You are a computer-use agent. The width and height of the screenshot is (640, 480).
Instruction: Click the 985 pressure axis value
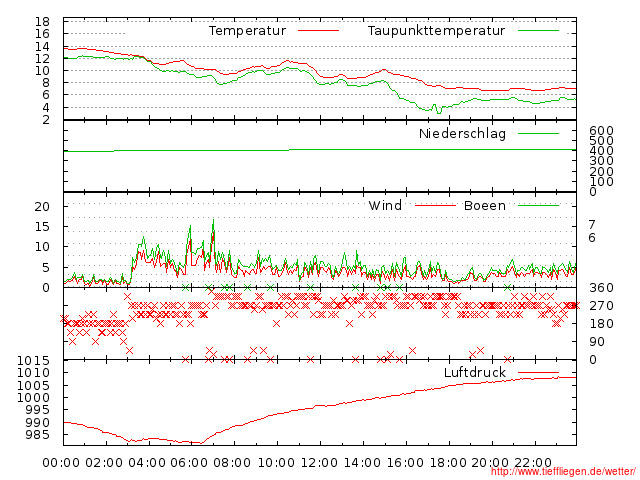coord(38,435)
